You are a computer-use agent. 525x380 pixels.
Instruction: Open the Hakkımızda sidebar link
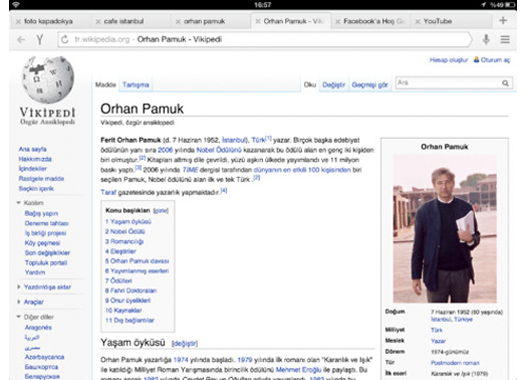click(35, 159)
